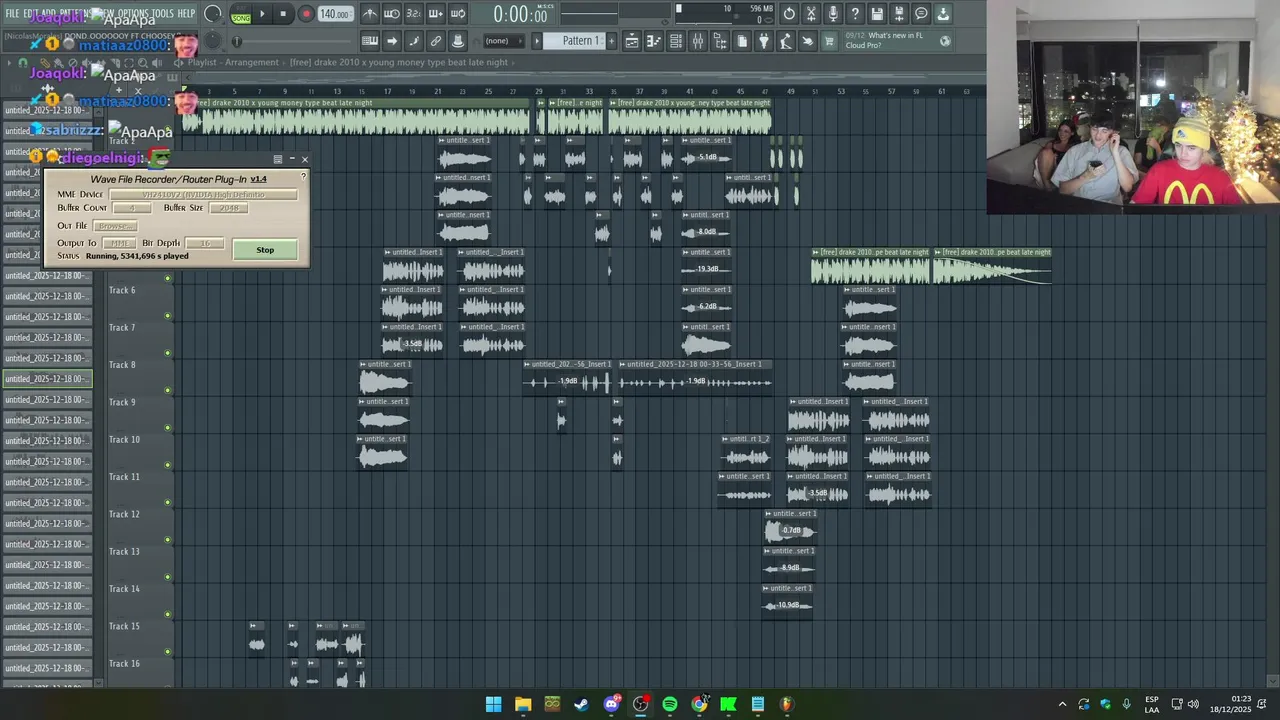Open the Browser view icon
Image resolution: width=1280 pixels, height=720 pixels.
point(720,41)
